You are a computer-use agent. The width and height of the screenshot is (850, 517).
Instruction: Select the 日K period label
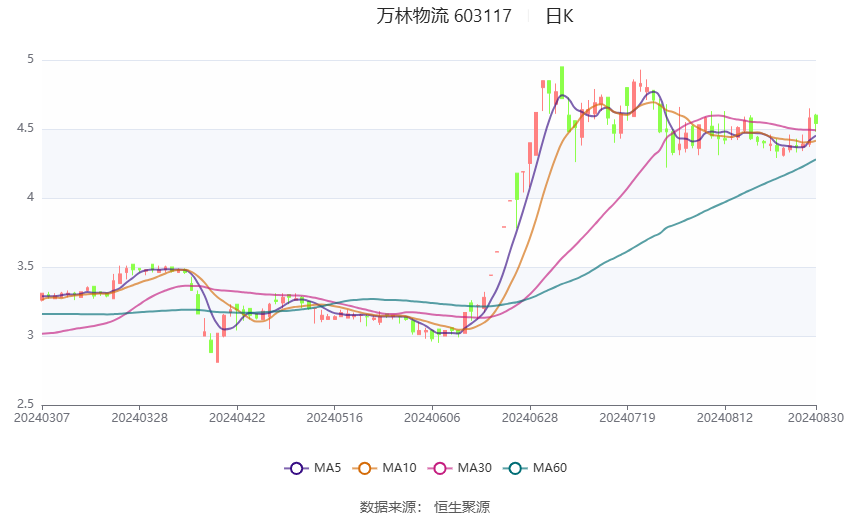[x=559, y=16]
